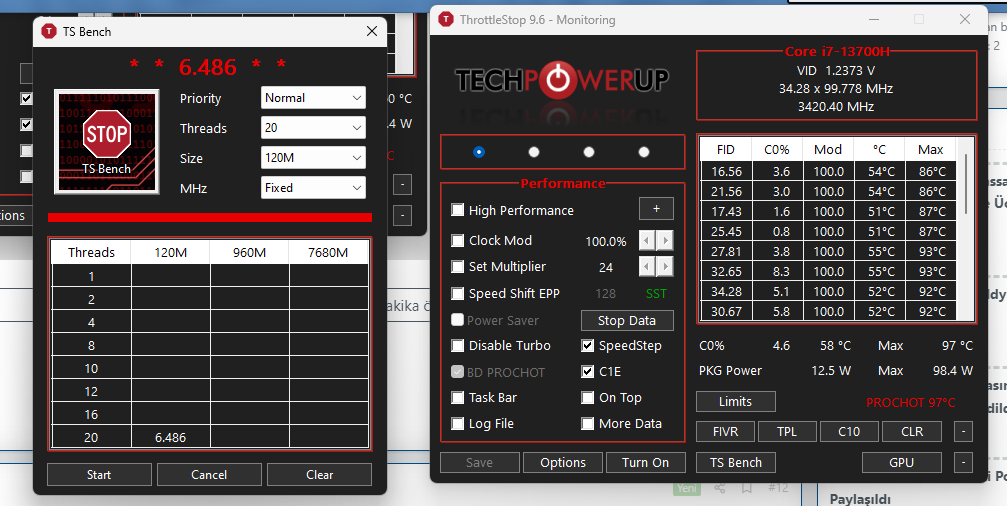Enable High Performance checkbox
The width and height of the screenshot is (1007, 506).
tap(457, 210)
